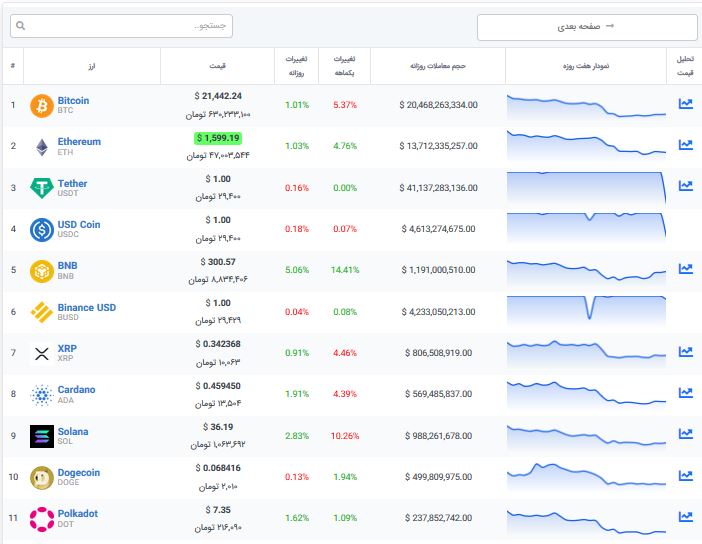Open price analysis chart icon for Bitcoin
This screenshot has height=544, width=702.
click(x=685, y=104)
